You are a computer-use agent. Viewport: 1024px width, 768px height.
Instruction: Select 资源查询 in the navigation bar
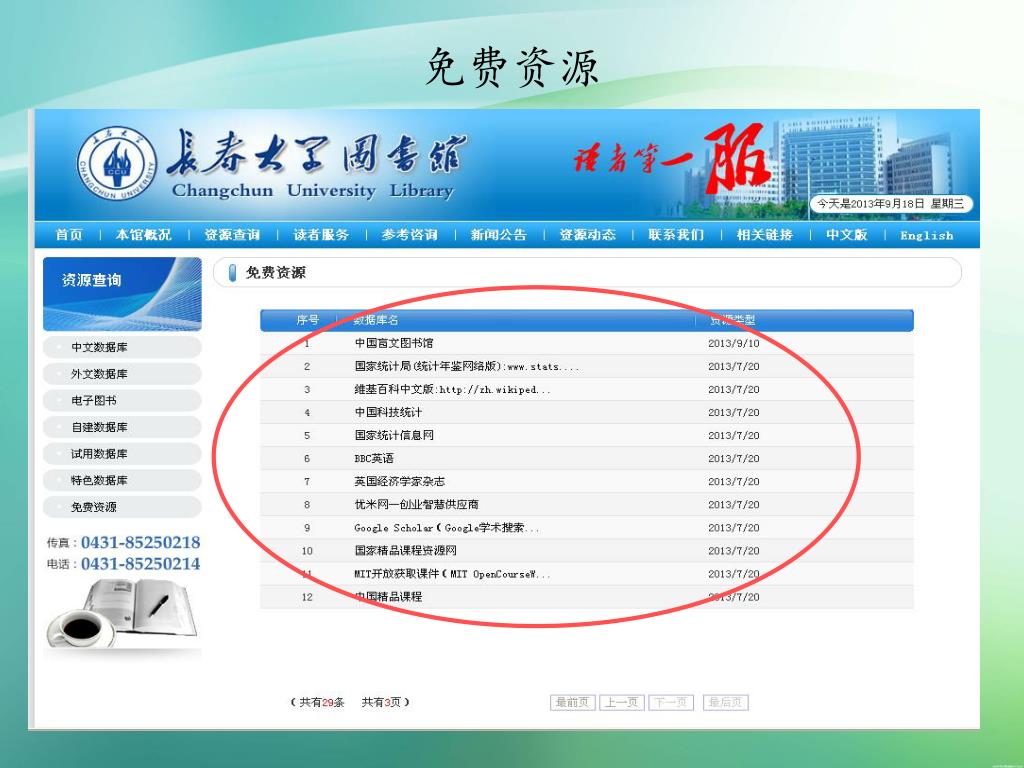(232, 235)
